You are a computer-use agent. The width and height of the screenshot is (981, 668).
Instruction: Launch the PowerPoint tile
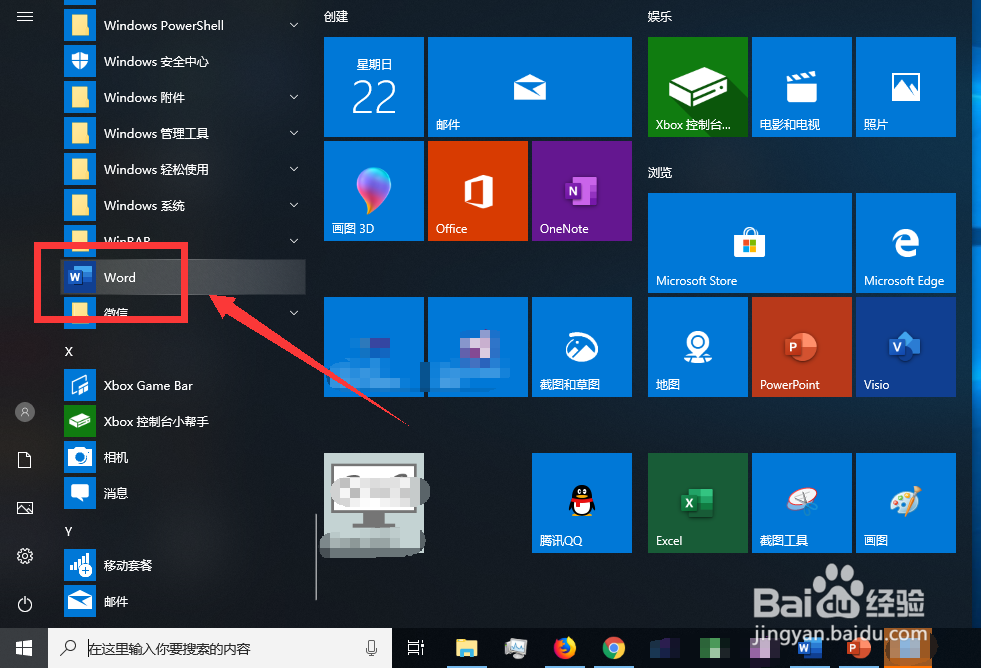point(801,347)
